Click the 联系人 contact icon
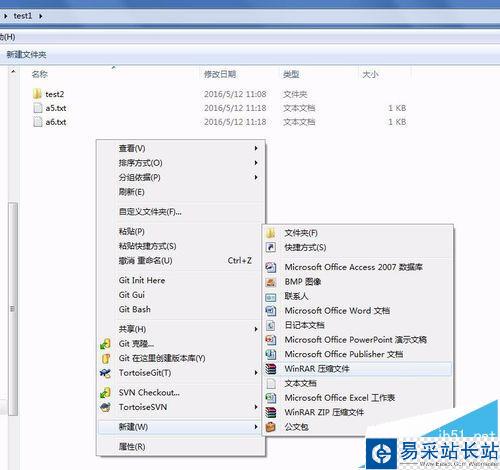The image size is (500, 470). (271, 296)
